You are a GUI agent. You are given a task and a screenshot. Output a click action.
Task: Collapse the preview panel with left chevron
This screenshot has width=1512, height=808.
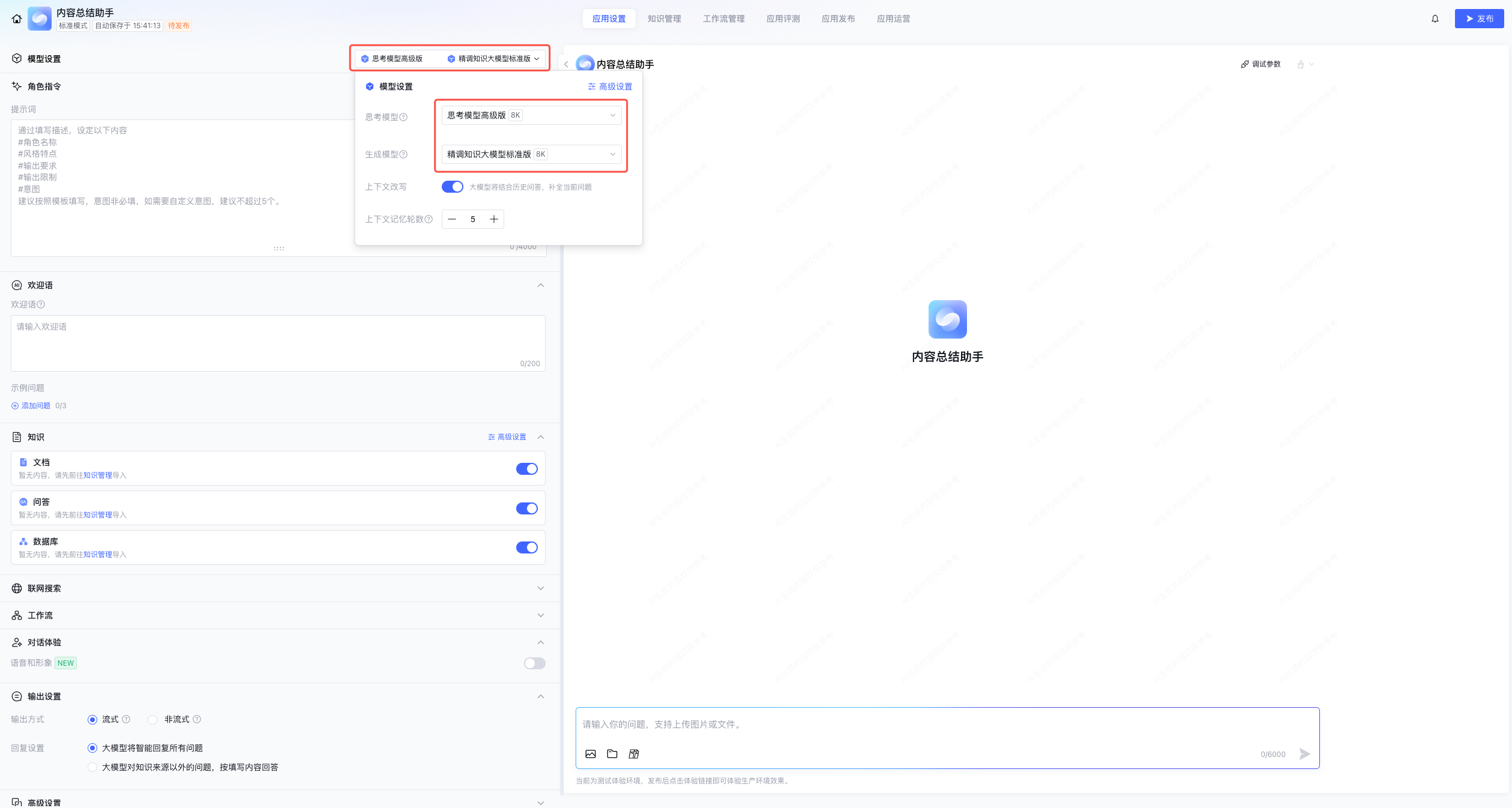[x=566, y=64]
